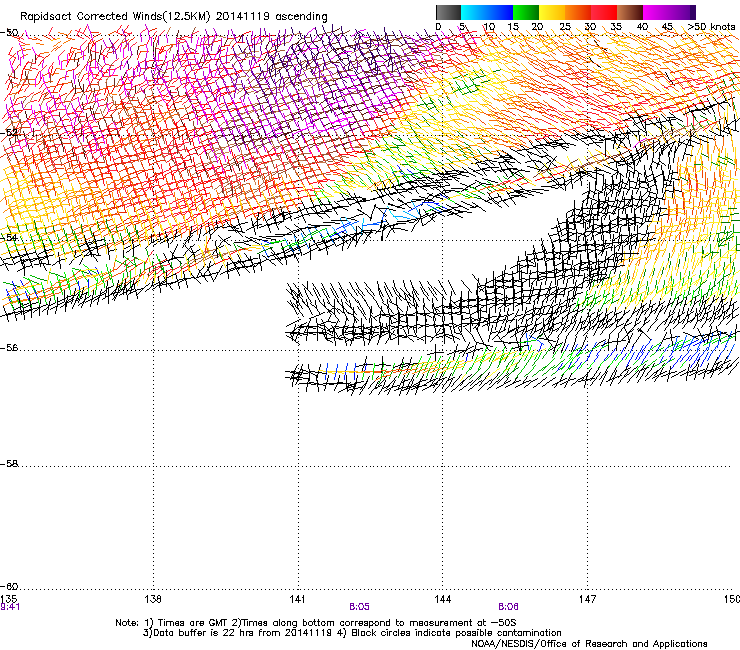Click the longitude label '144'
740x650 pixels.
pos(443,599)
